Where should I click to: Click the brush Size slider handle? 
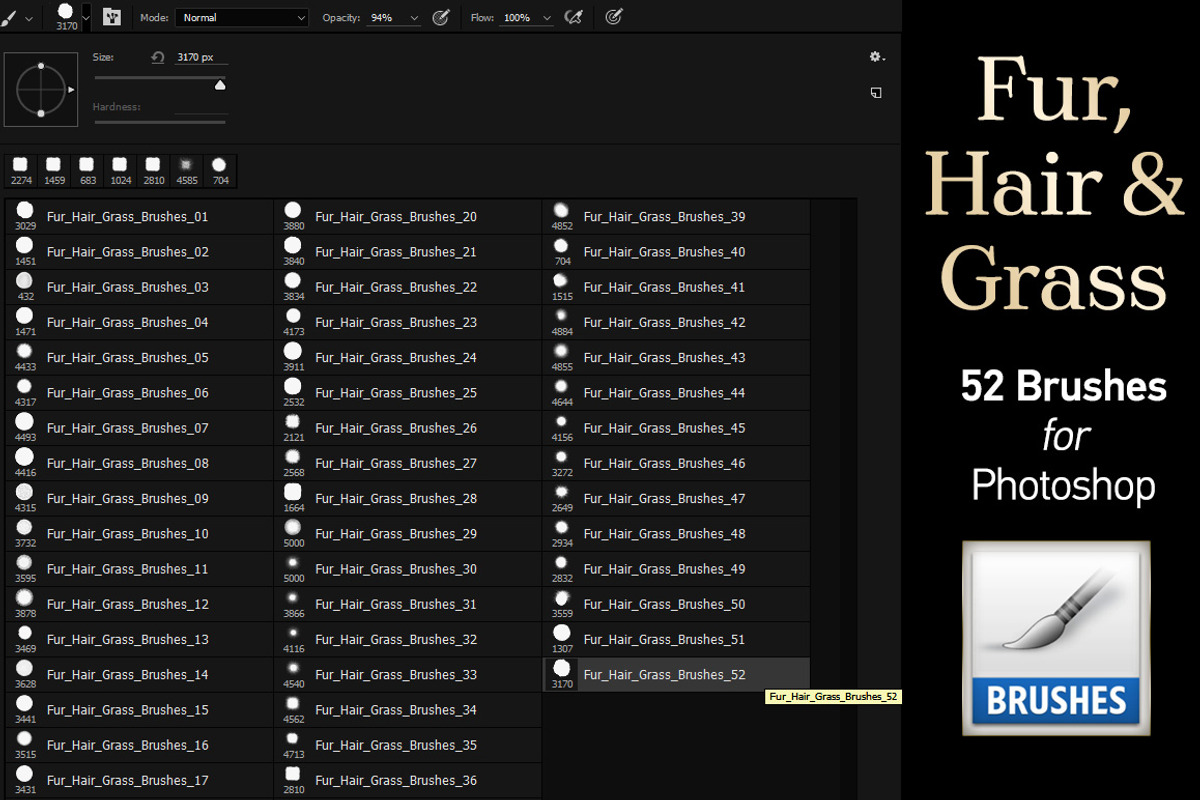point(220,86)
